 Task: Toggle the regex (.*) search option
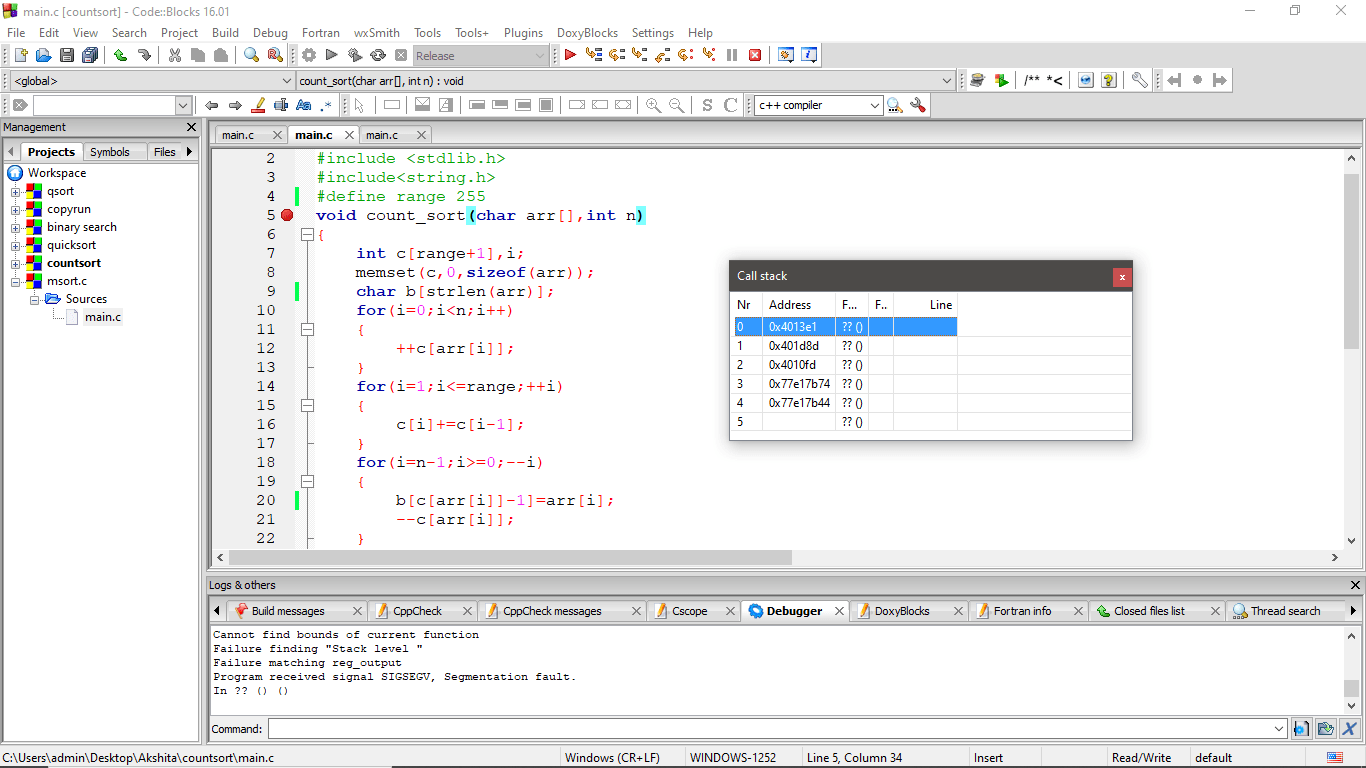pos(326,105)
